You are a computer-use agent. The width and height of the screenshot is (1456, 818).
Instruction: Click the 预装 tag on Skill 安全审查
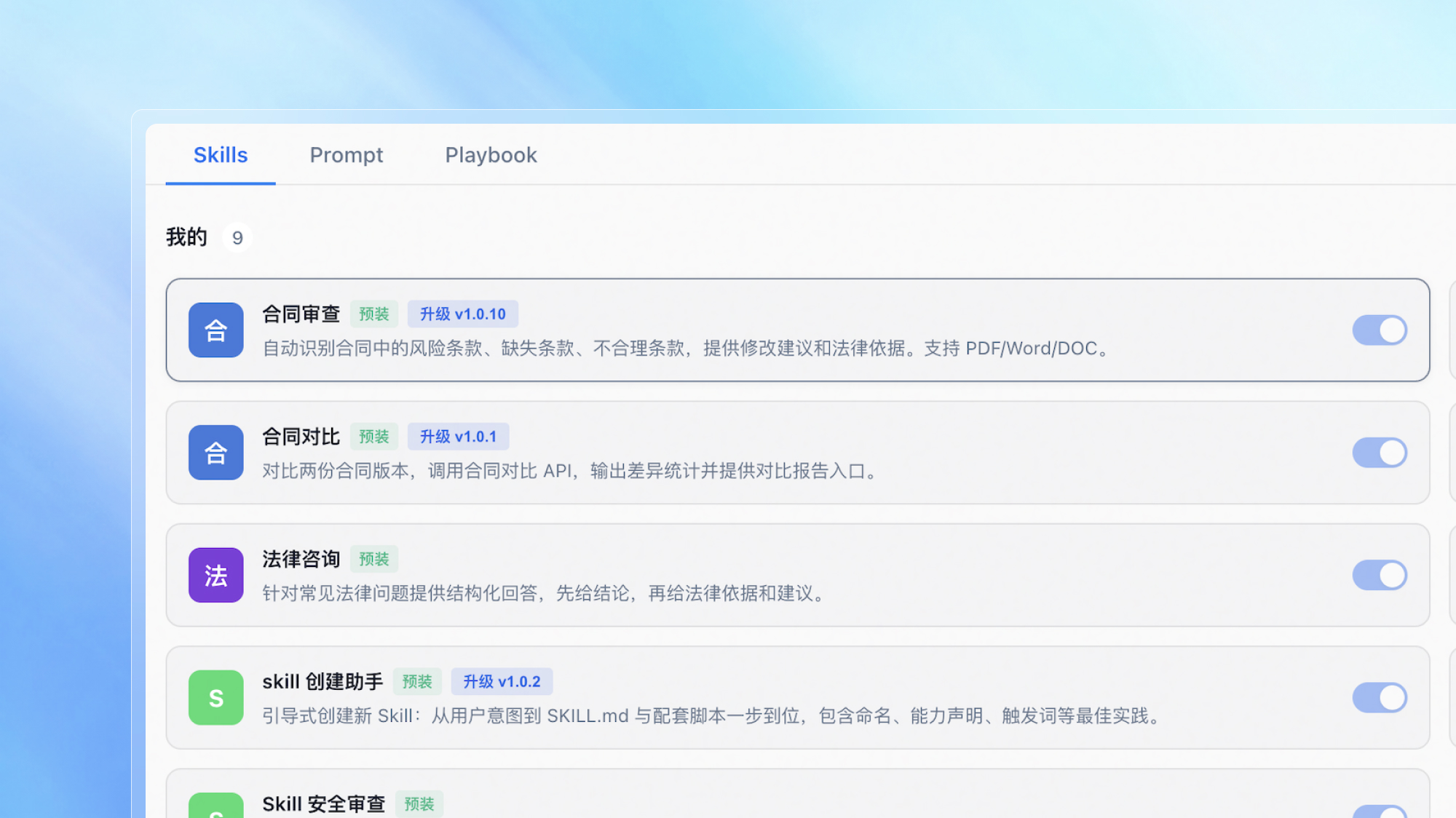click(x=419, y=804)
